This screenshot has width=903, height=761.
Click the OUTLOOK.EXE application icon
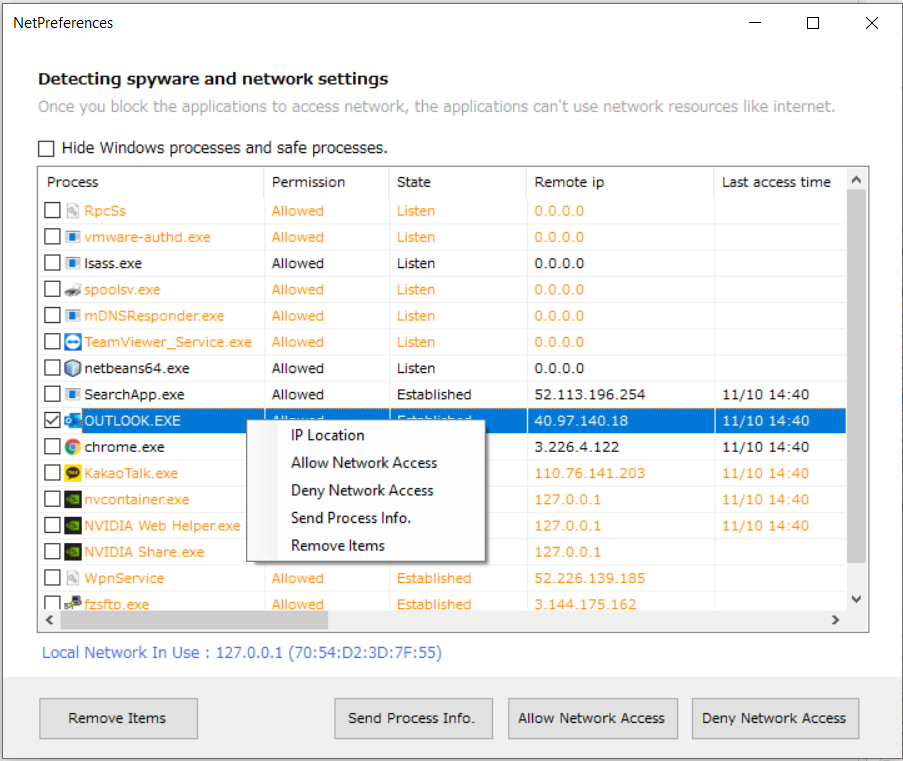tap(73, 421)
